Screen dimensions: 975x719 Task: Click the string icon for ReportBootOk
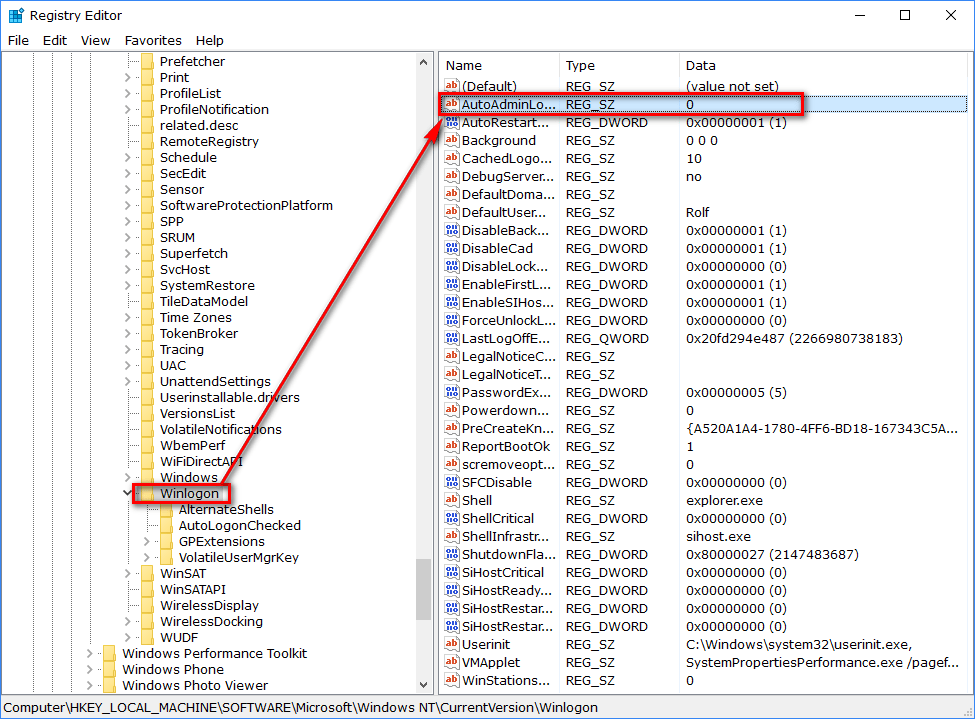452,446
